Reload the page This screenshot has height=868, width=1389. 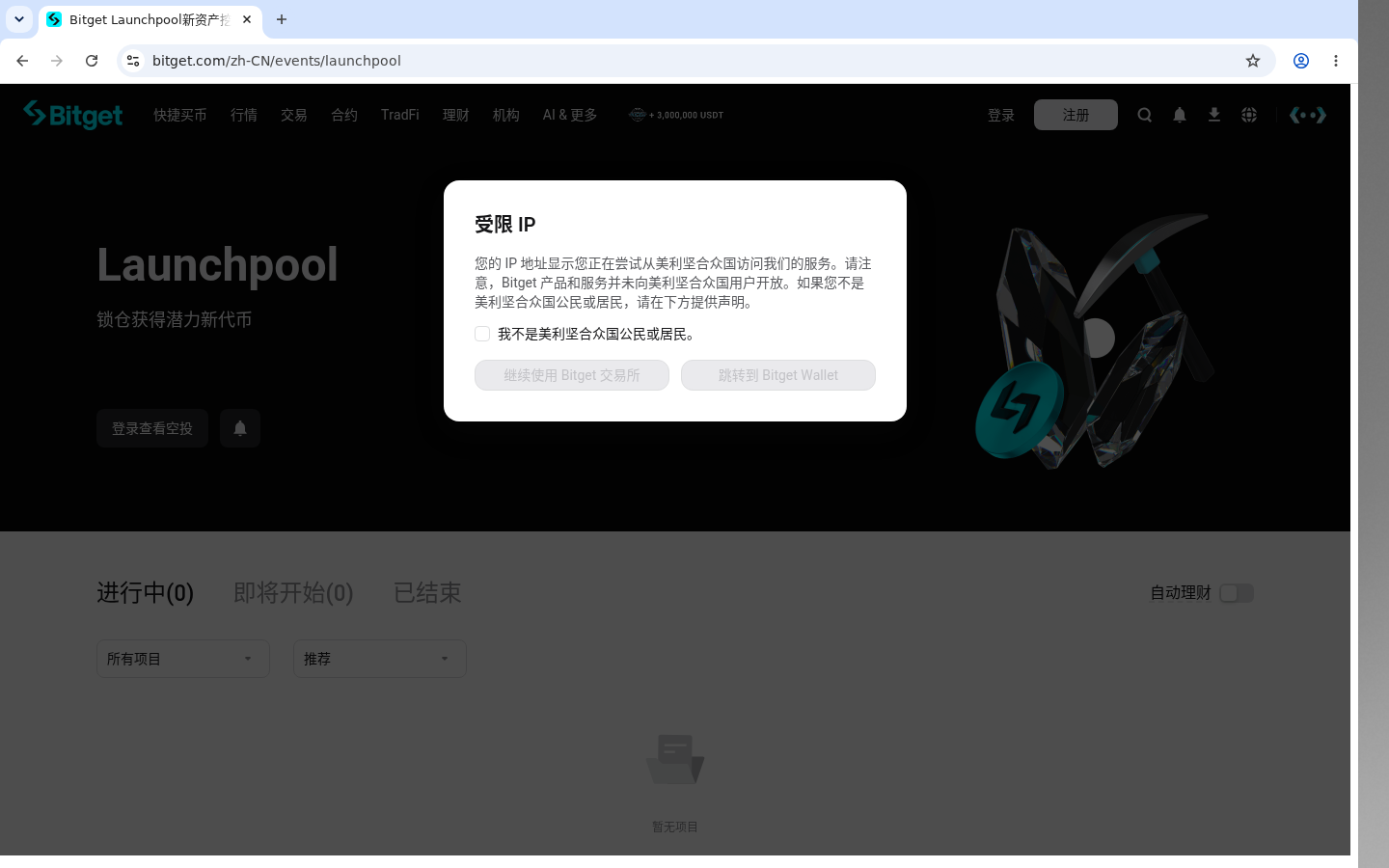(92, 61)
